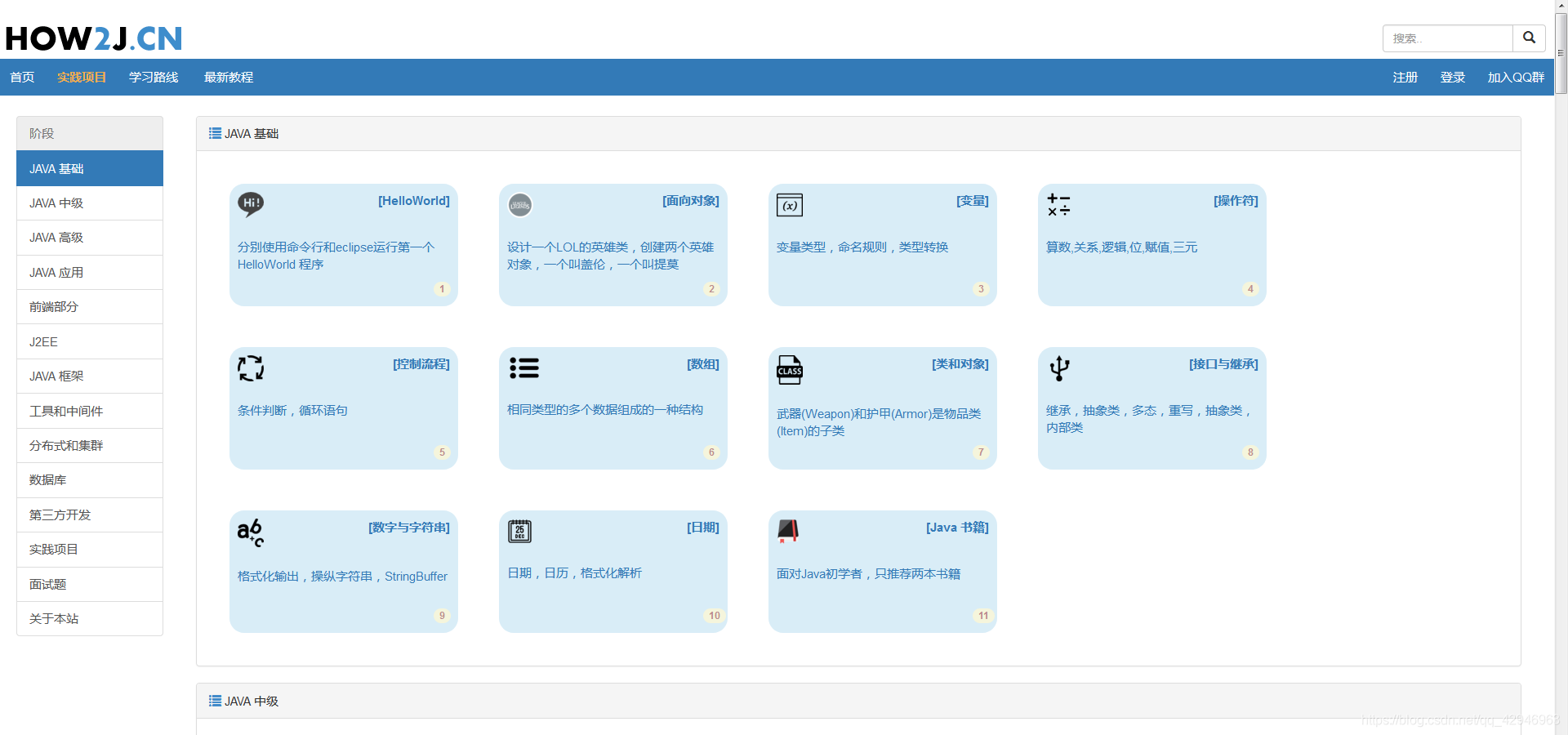Screen dimensions: 1568x735
Task: Click description 面对Java初学者，只推荐两本书籍
Action: (x=868, y=574)
